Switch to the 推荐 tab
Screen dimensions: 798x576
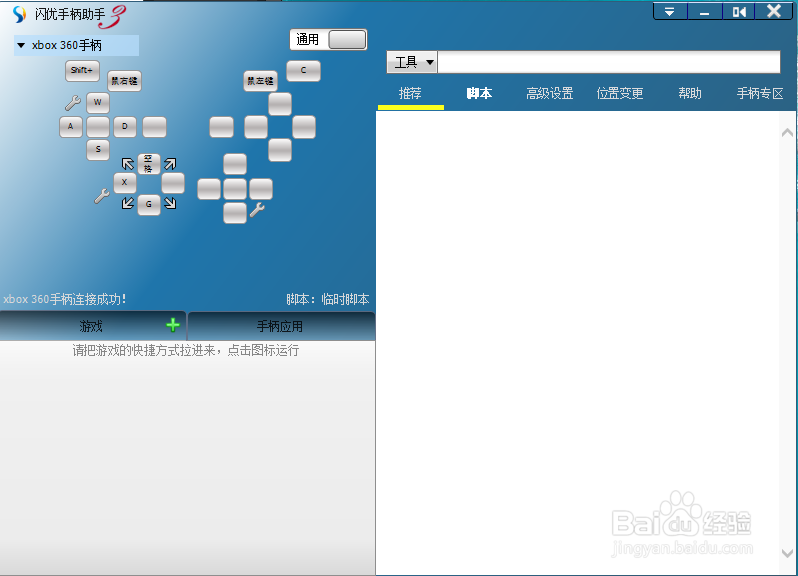(410, 94)
